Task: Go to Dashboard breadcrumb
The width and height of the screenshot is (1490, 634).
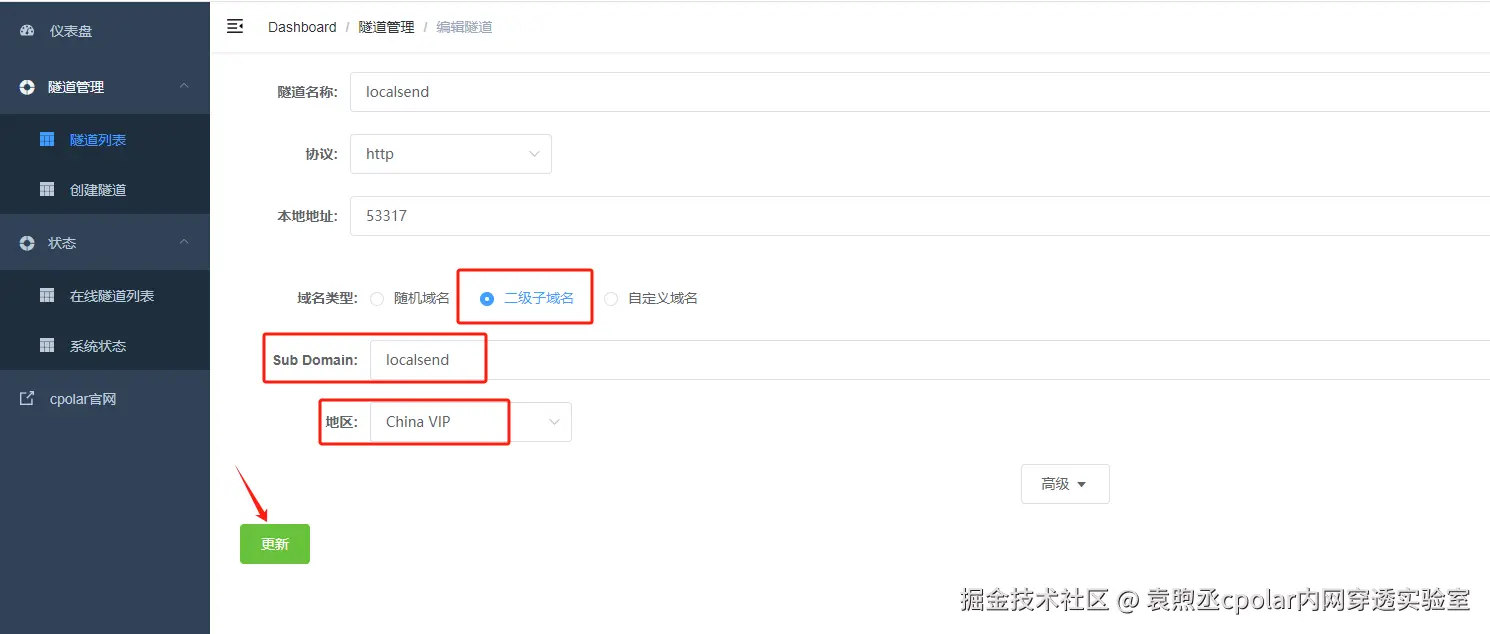Action: click(302, 27)
